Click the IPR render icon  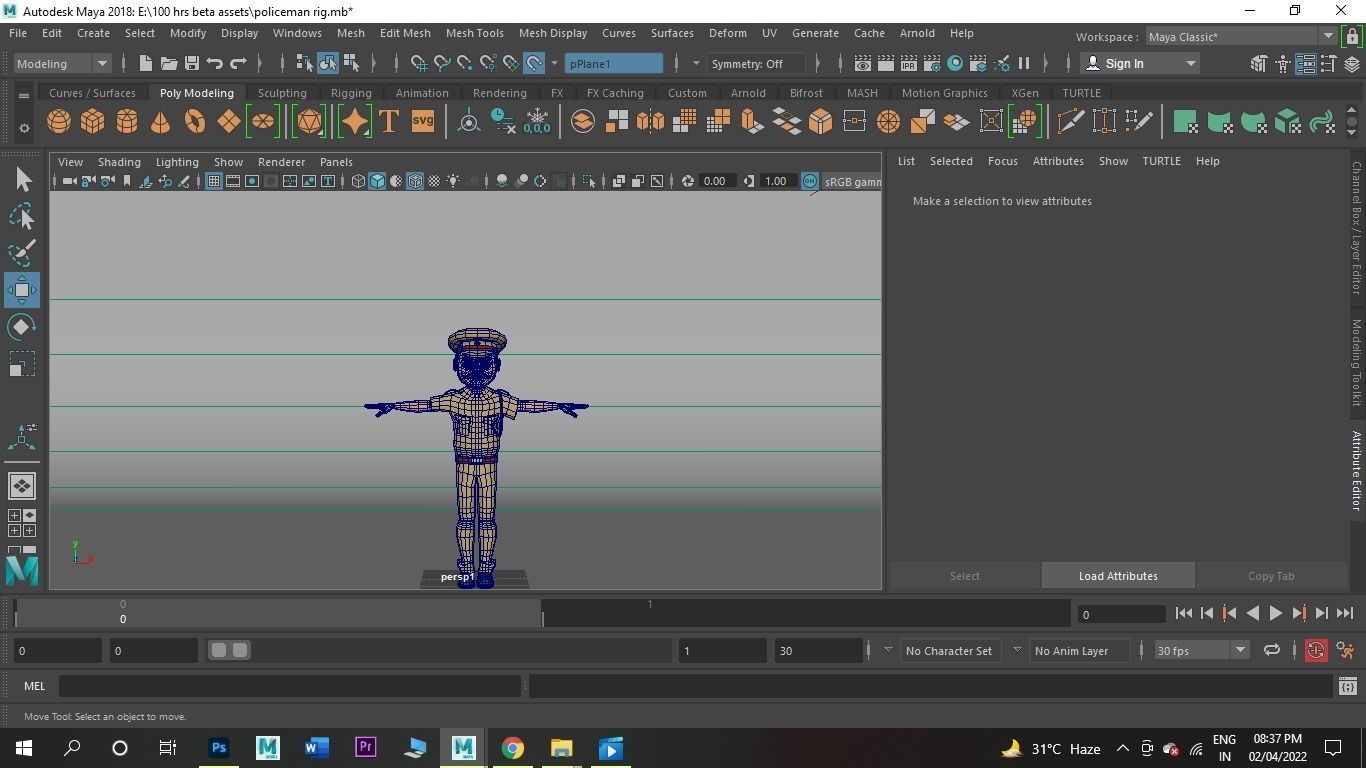pos(909,63)
